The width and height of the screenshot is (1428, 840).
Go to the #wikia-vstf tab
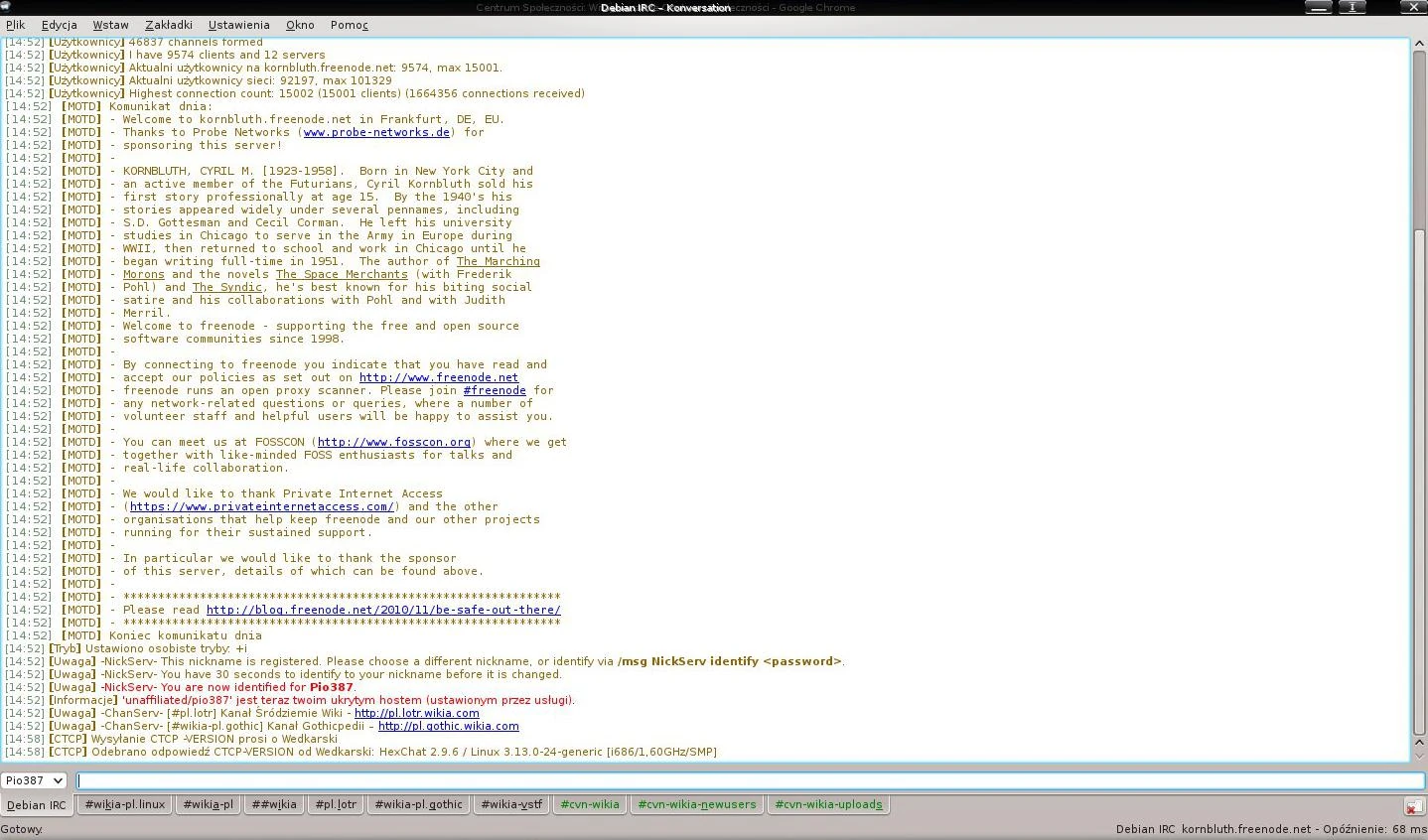coord(511,804)
